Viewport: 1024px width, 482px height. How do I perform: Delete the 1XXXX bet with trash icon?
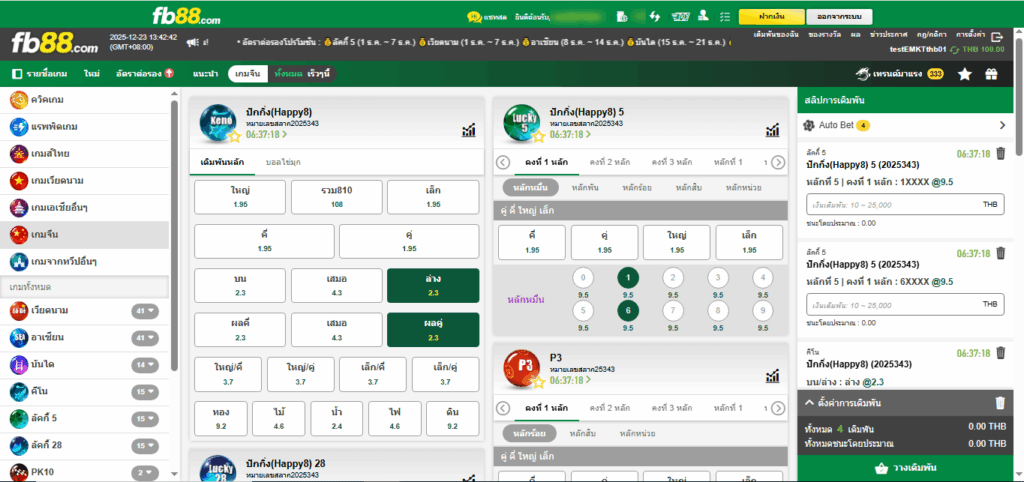1000,153
